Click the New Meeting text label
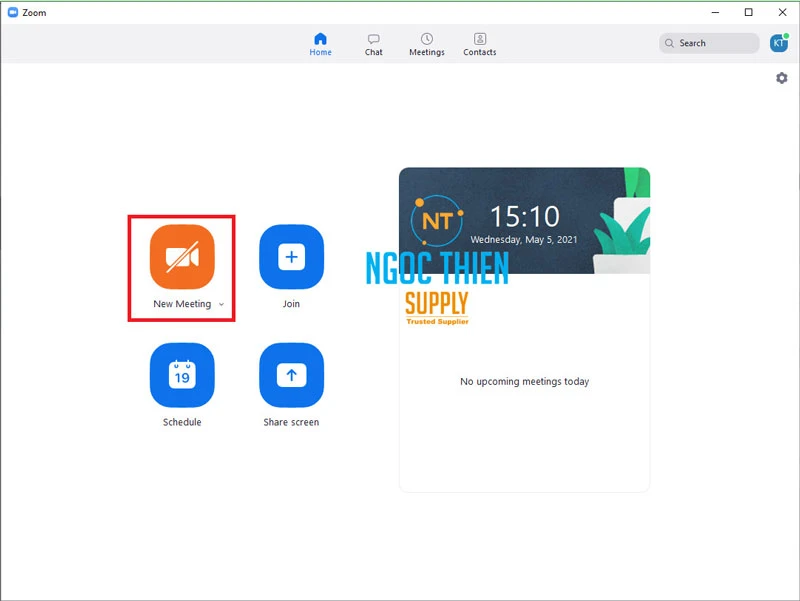This screenshot has height=601, width=800. pyautogui.click(x=181, y=304)
